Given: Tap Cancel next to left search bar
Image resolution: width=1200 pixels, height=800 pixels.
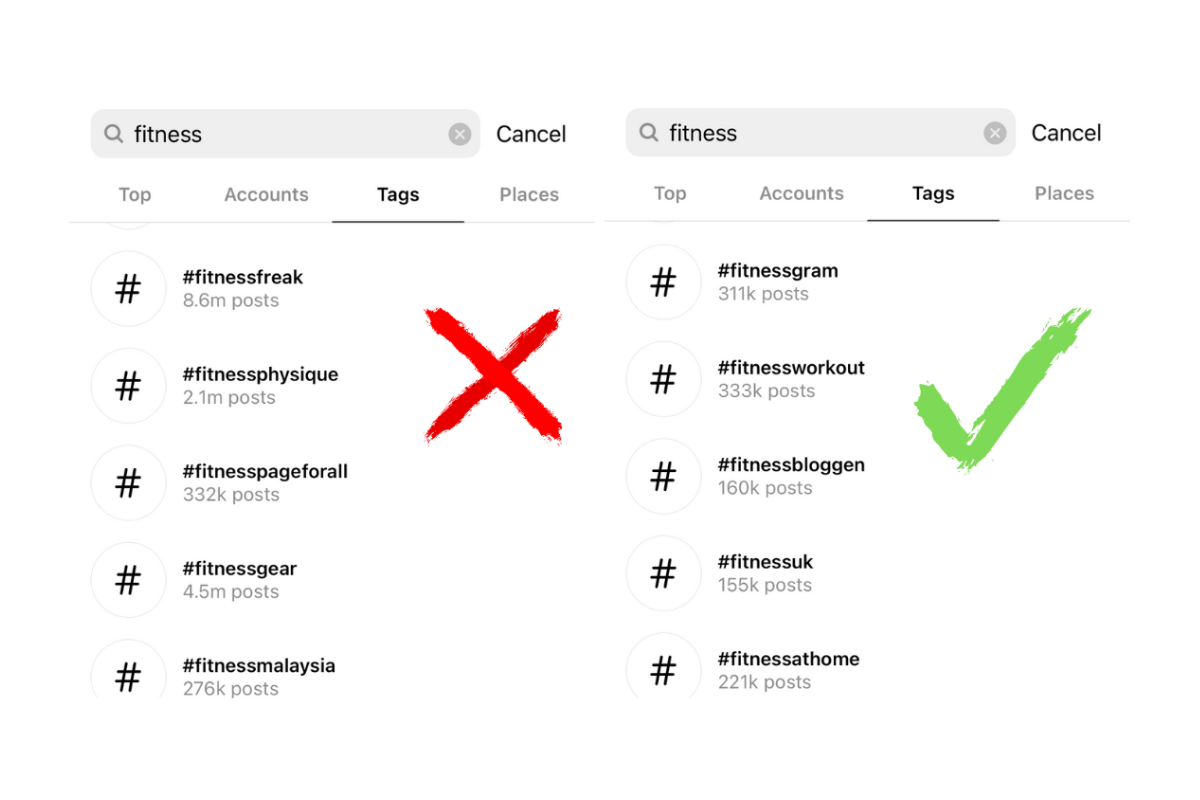Looking at the screenshot, I should (531, 135).
